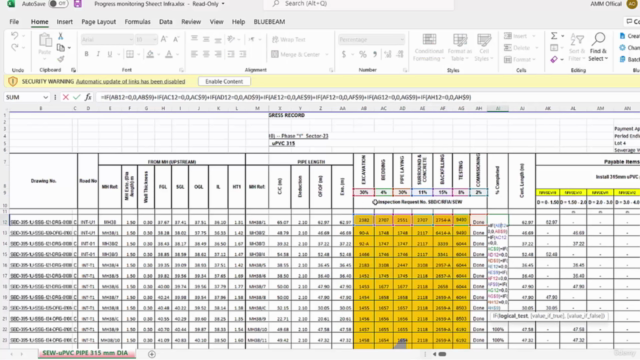Click the Font Color letter A

point(169,54)
